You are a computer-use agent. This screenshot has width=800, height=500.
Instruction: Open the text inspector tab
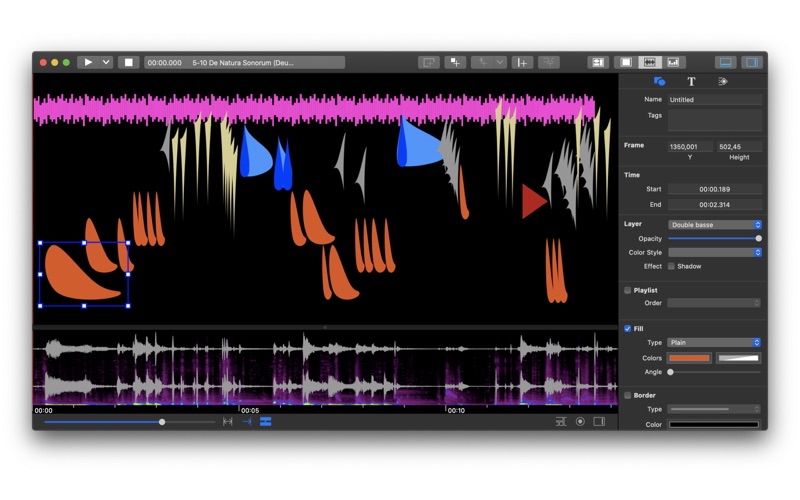691,81
